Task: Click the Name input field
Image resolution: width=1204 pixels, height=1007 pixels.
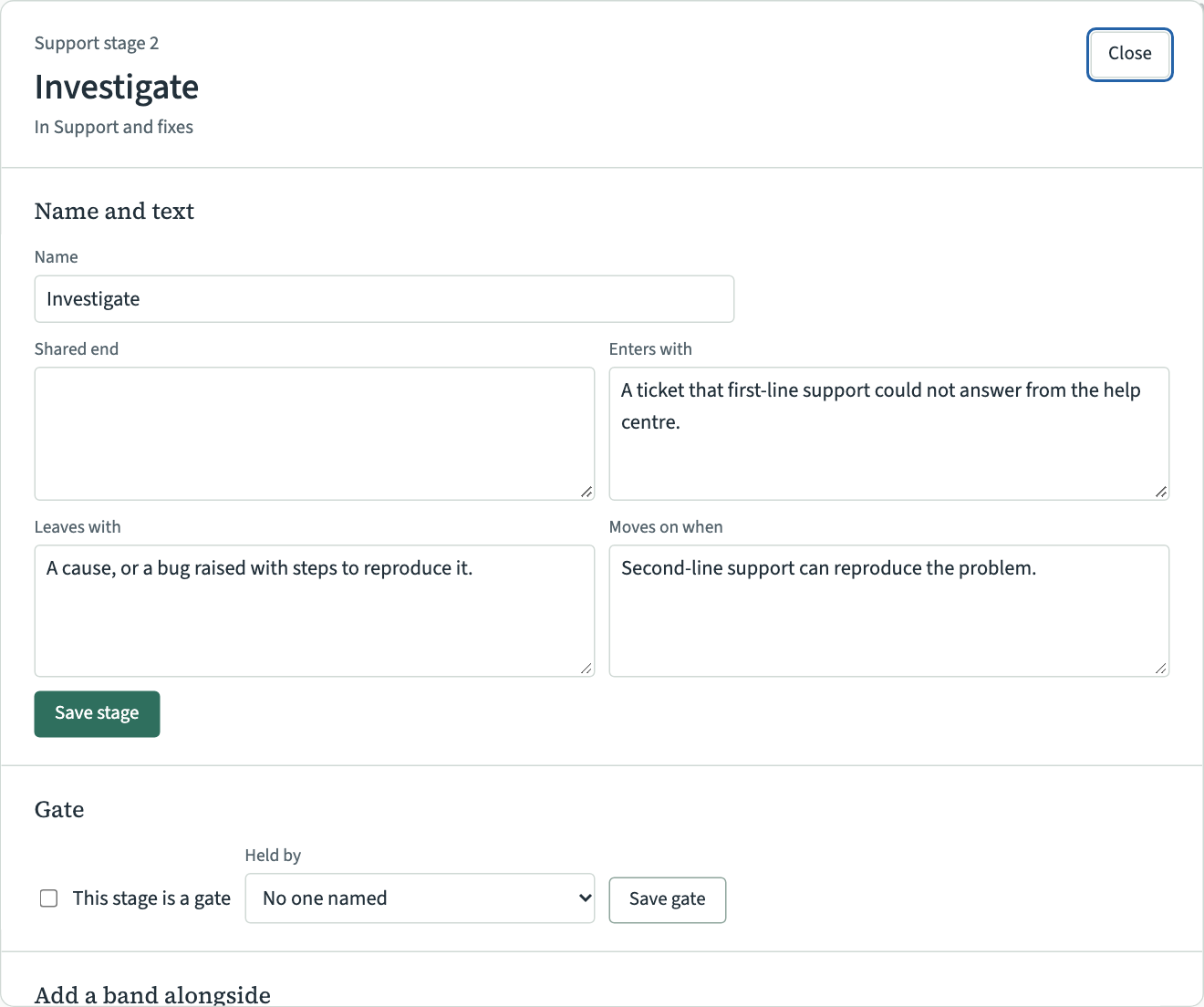Action: pos(384,299)
